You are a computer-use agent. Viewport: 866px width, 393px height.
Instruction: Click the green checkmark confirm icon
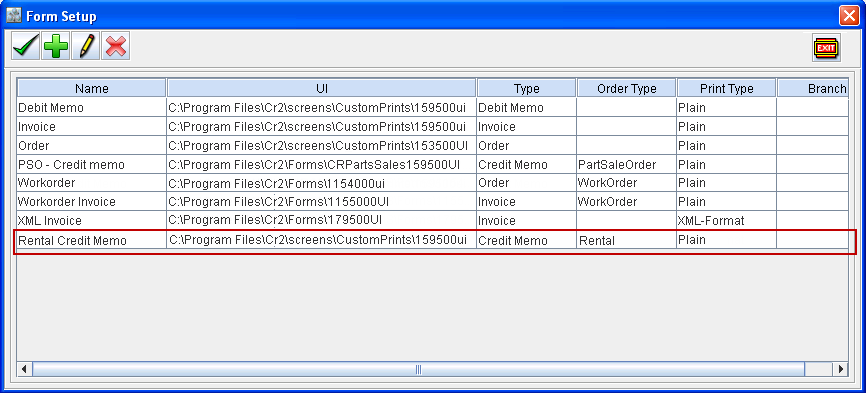tap(25, 46)
